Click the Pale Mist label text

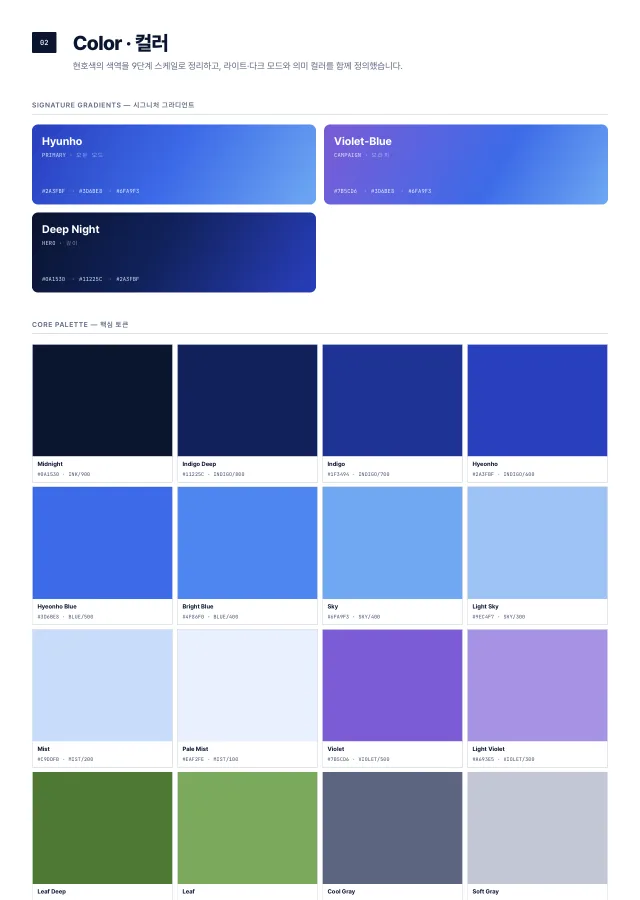point(195,748)
